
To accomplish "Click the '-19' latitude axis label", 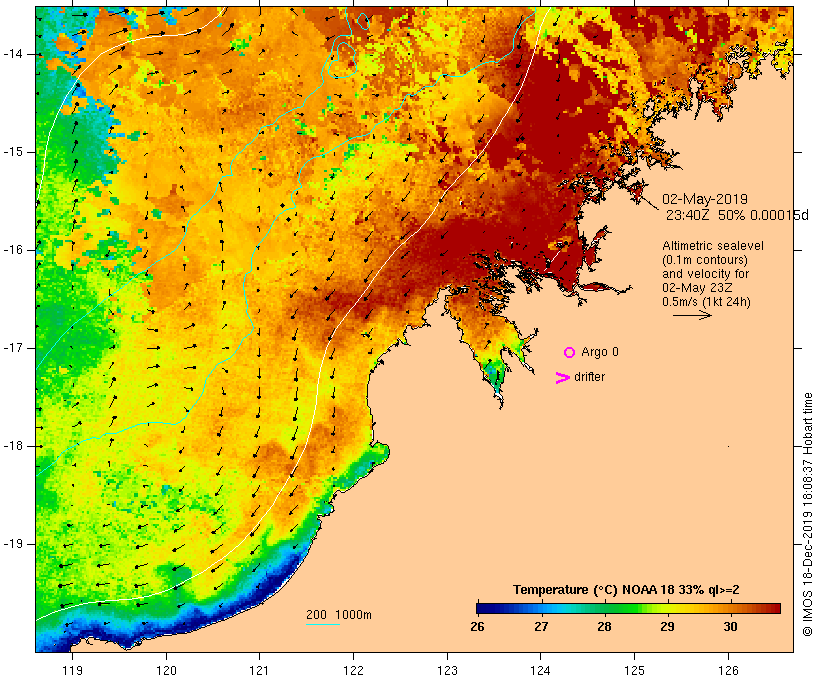I will pyautogui.click(x=13, y=544).
